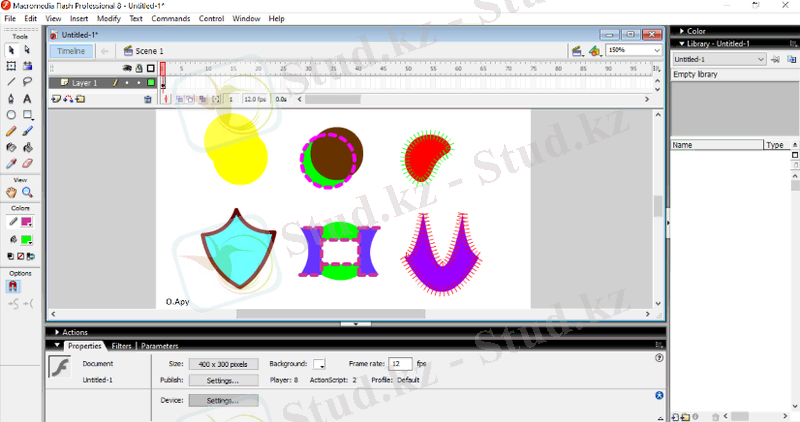
Task: Open the magenta stroke color swatch
Action: 27,222
